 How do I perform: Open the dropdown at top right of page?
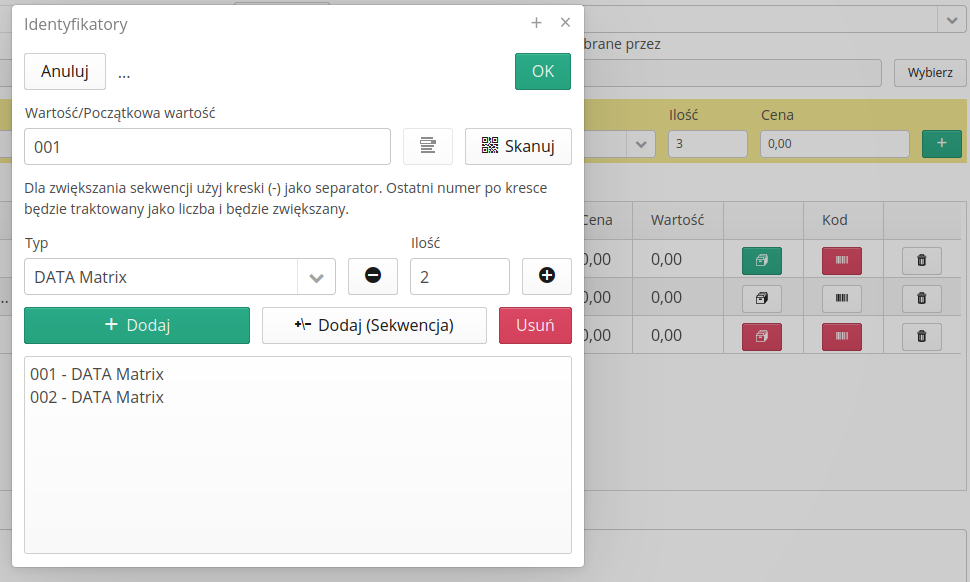(948, 19)
